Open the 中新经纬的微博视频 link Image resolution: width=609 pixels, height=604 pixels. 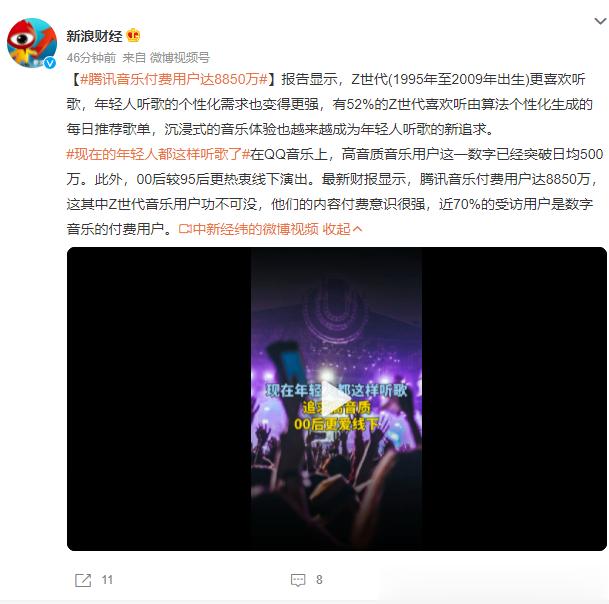point(256,229)
